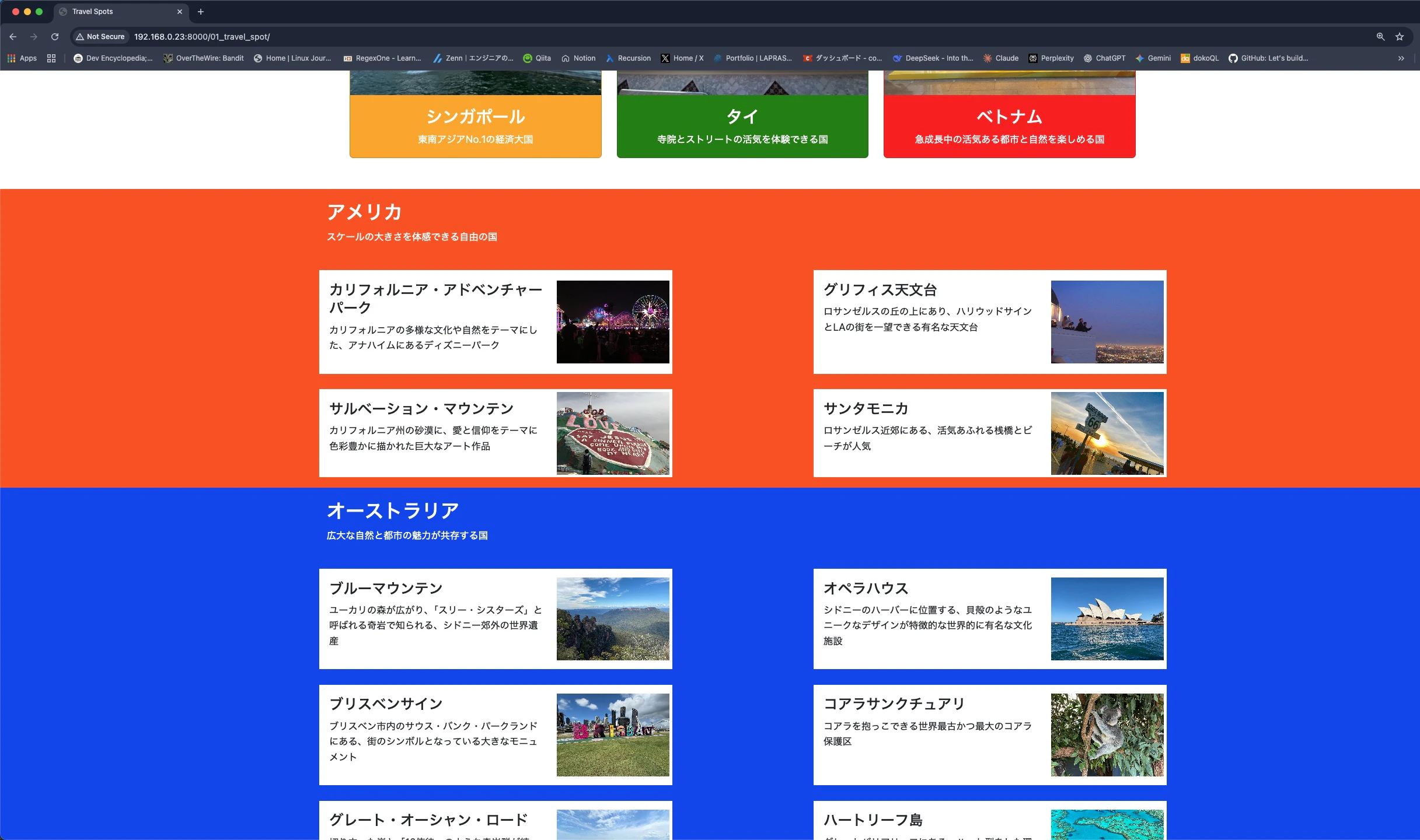The image size is (1420, 840).
Task: Open a new browser tab
Action: click(x=201, y=12)
